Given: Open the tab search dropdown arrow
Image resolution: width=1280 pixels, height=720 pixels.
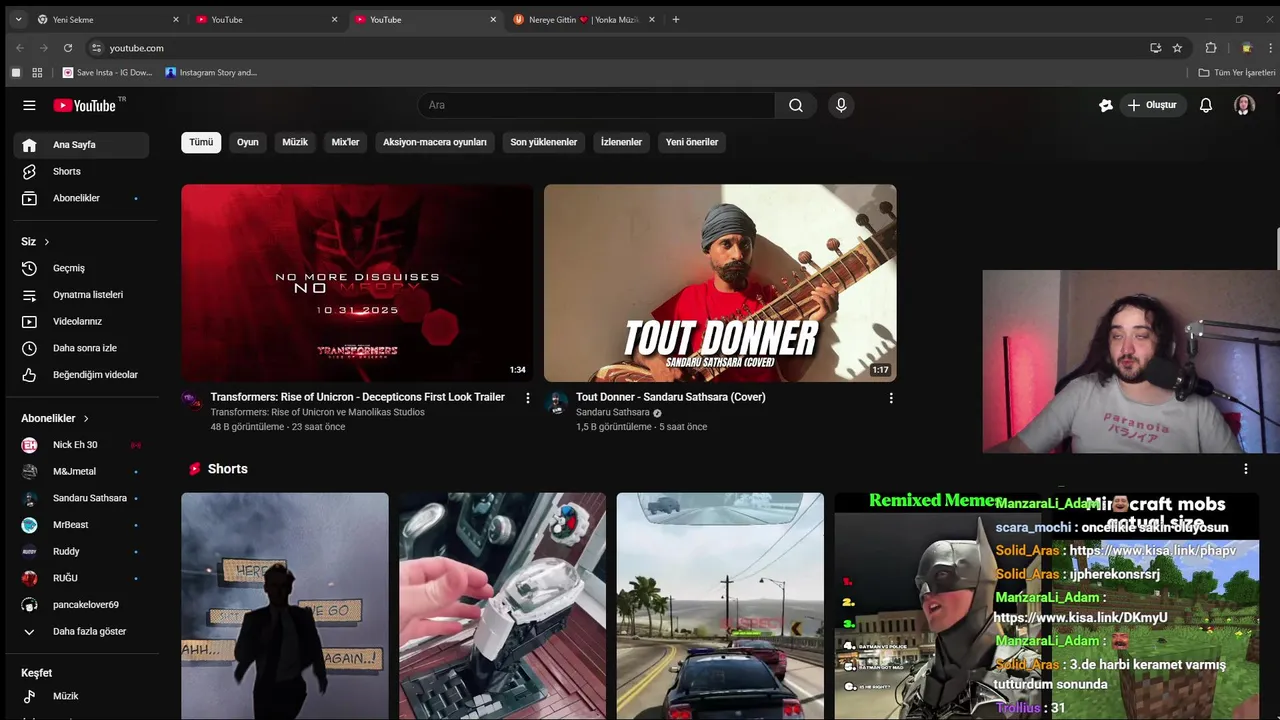Looking at the screenshot, I should 18,19.
